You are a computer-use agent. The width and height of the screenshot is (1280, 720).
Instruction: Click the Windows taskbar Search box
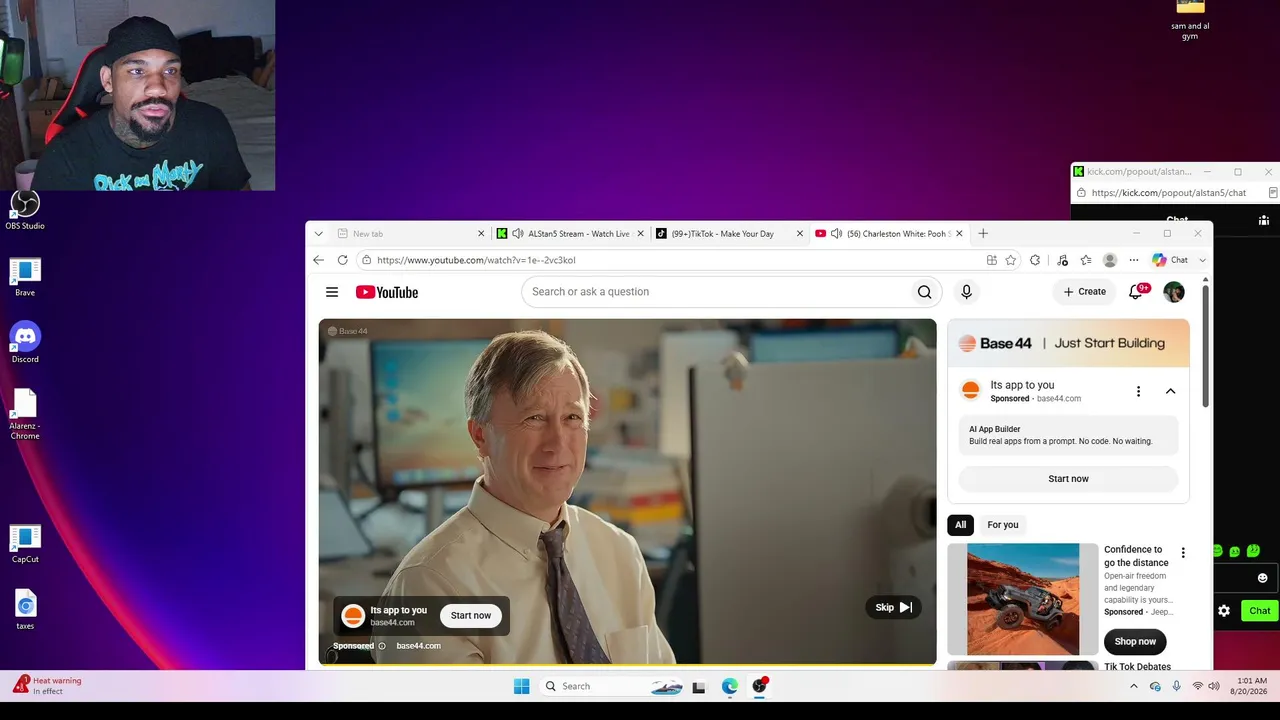point(610,686)
